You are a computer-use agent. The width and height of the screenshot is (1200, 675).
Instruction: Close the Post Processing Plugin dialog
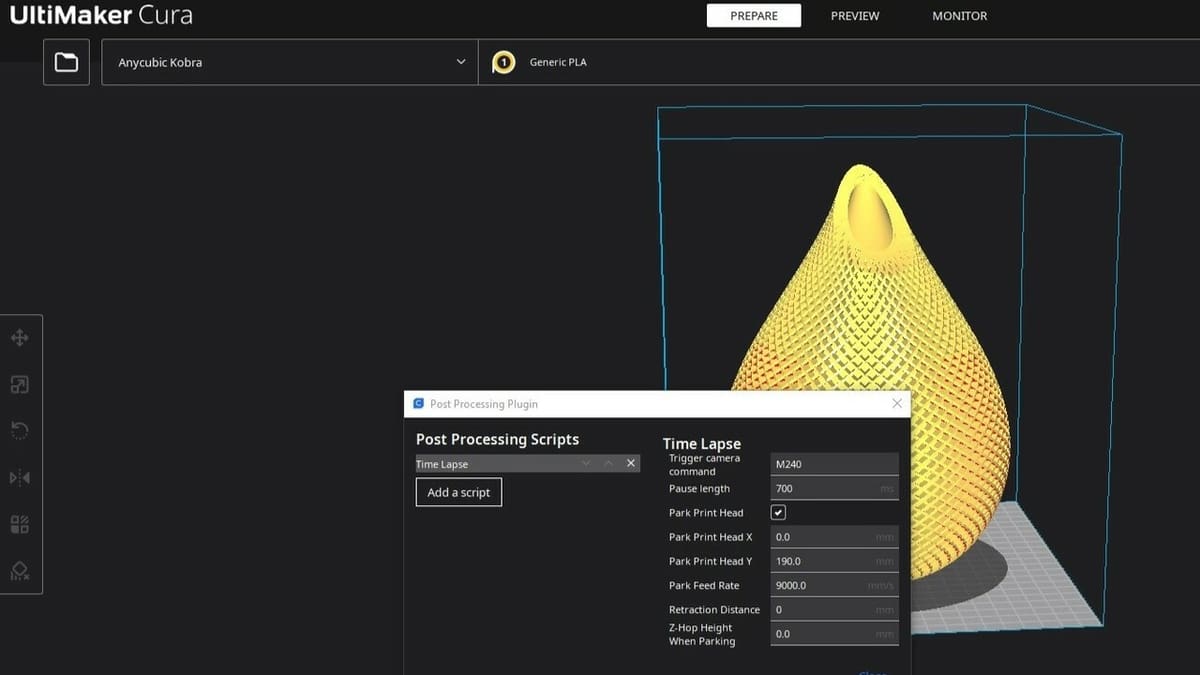point(897,403)
